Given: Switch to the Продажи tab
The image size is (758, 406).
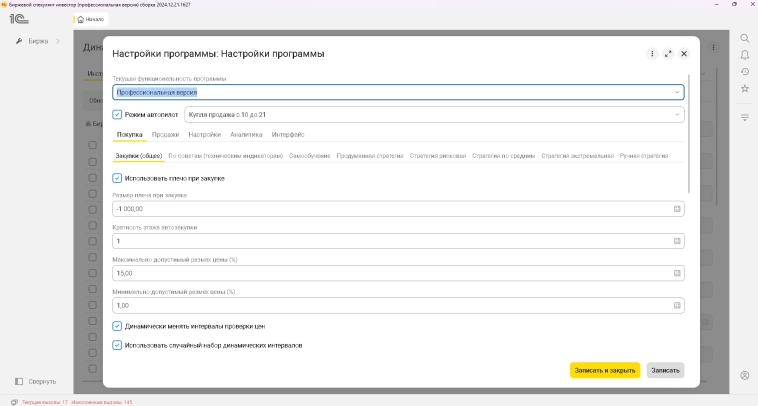Looking at the screenshot, I should pyautogui.click(x=165, y=134).
